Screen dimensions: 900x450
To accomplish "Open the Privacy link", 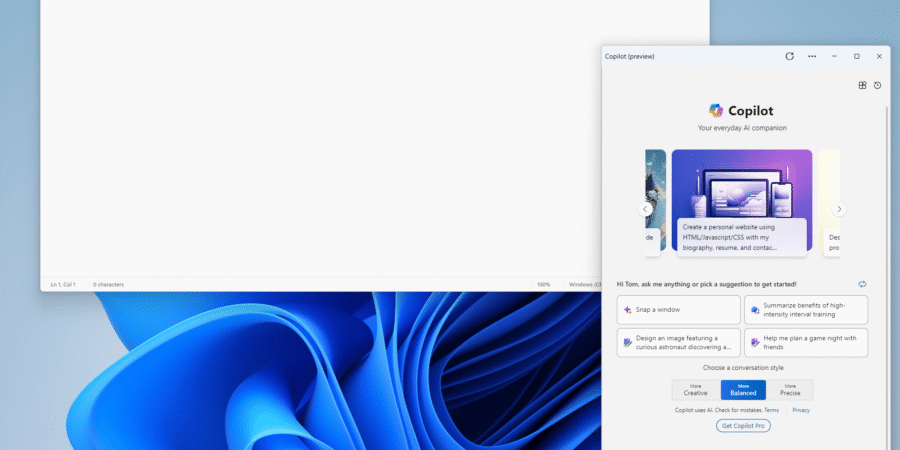I will [x=801, y=410].
